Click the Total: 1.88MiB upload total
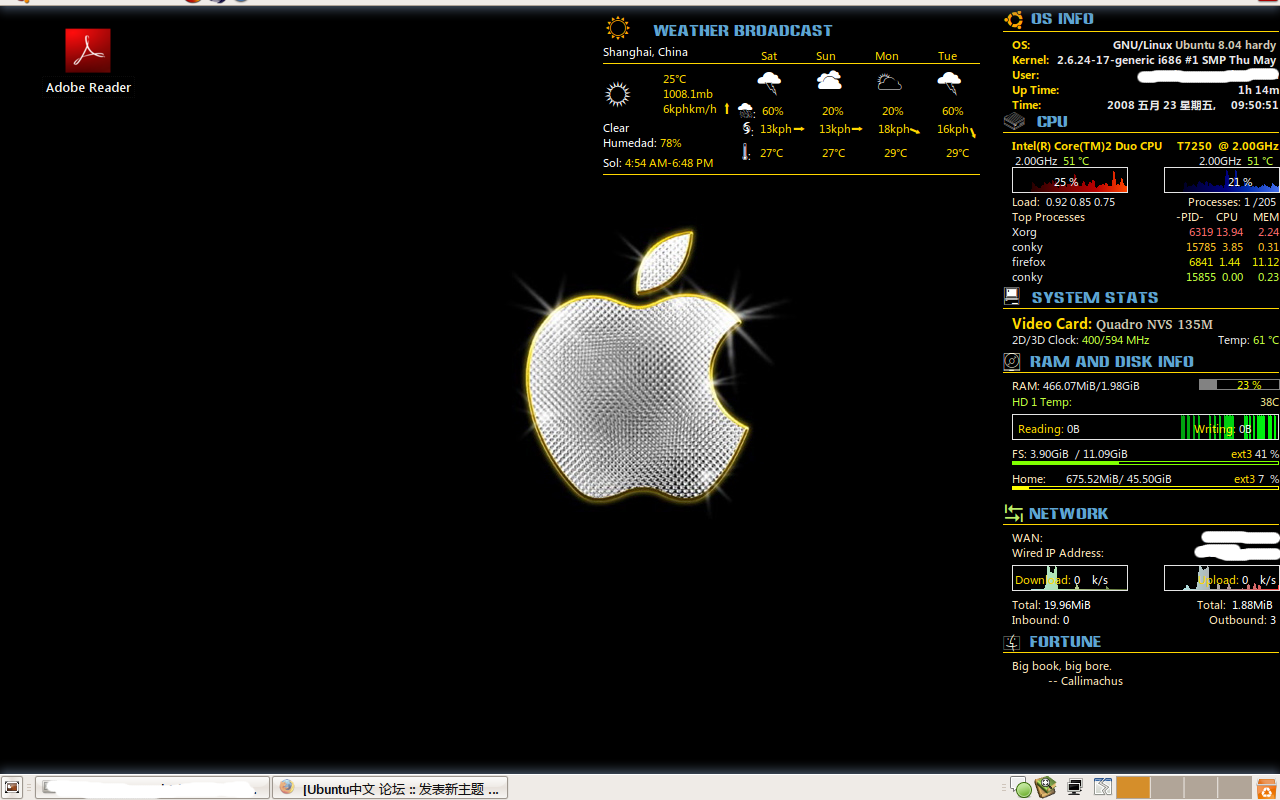The image size is (1280, 800). tap(1235, 605)
